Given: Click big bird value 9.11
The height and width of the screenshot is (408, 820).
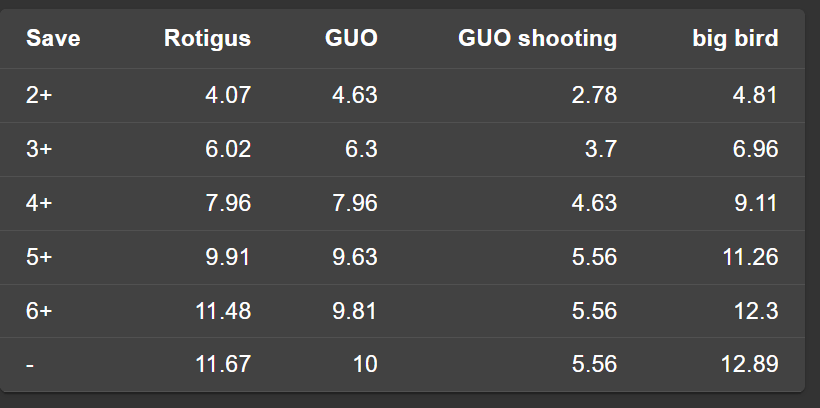Looking at the screenshot, I should tap(755, 203).
